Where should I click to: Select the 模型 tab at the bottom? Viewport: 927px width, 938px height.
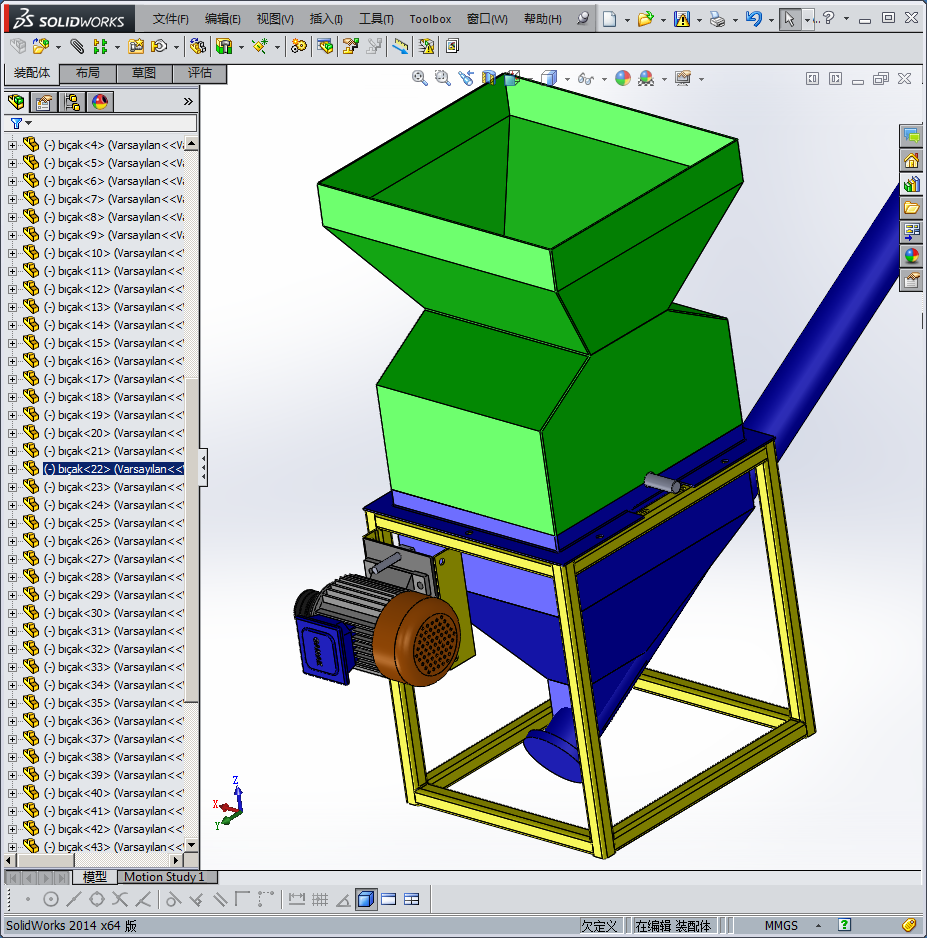[94, 877]
